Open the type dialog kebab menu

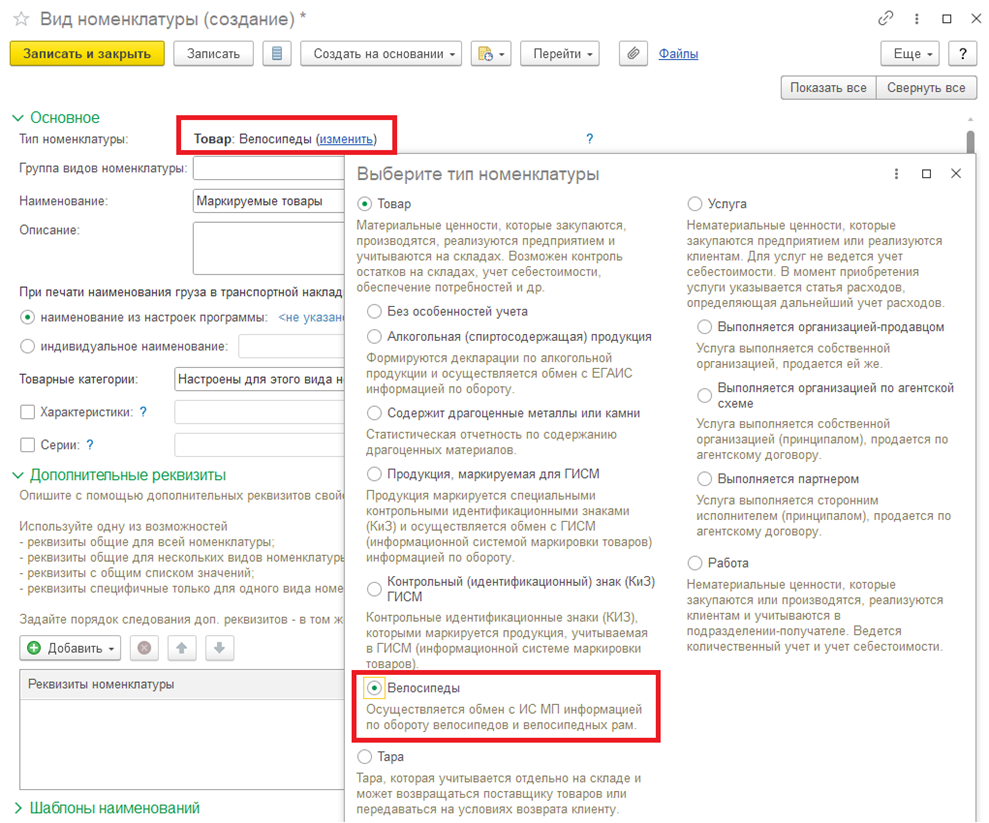[896, 174]
